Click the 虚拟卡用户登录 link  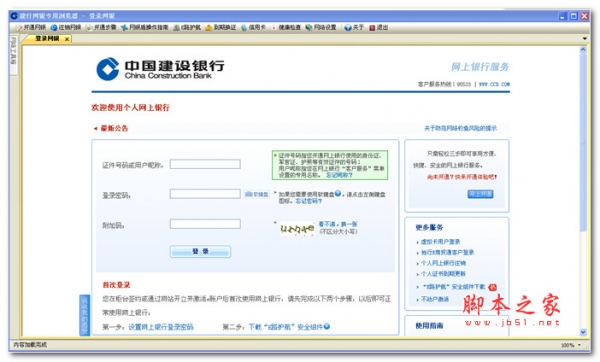pyautogui.click(x=440, y=242)
